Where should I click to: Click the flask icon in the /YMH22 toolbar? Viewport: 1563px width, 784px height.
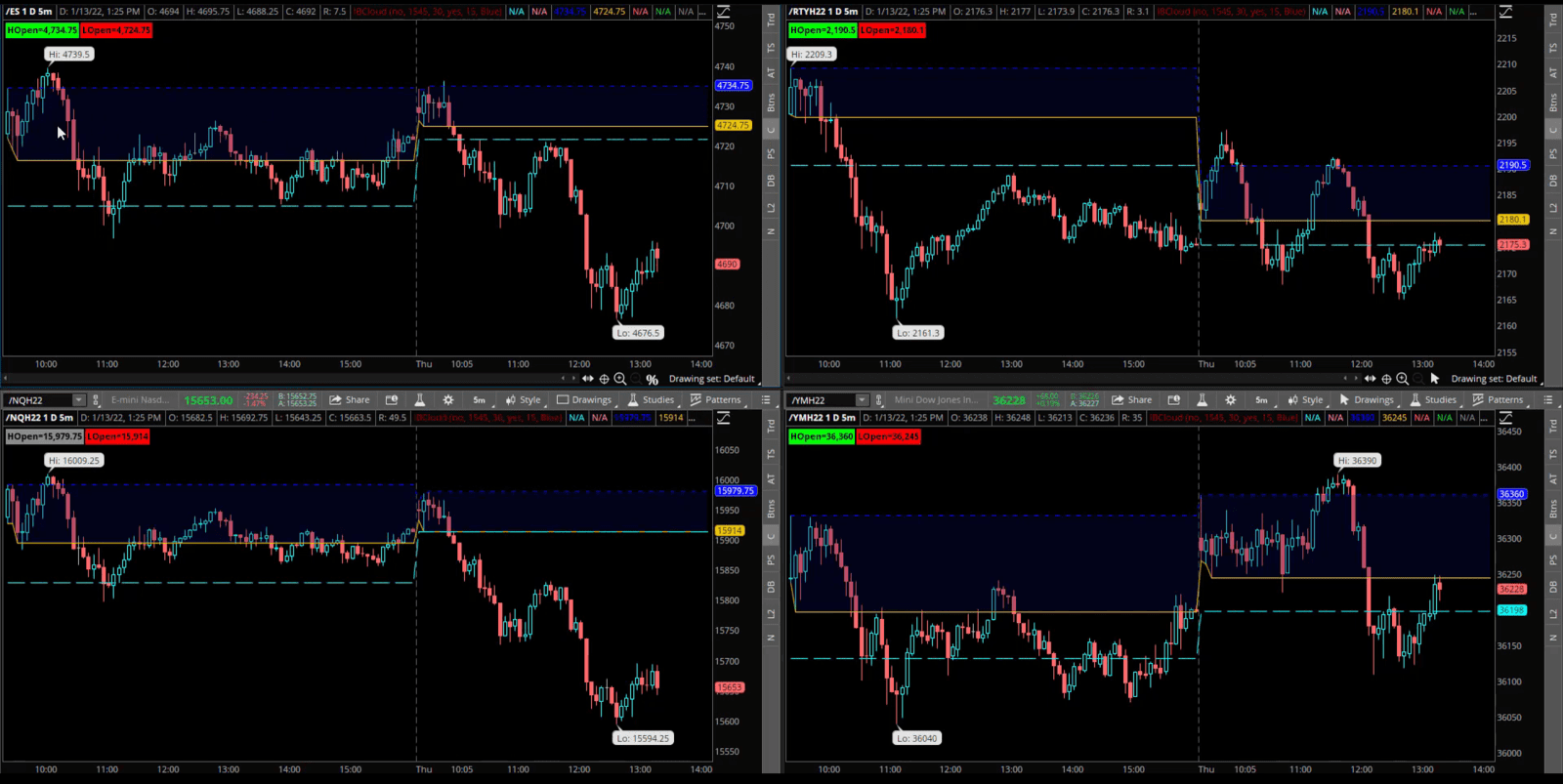coord(1202,400)
